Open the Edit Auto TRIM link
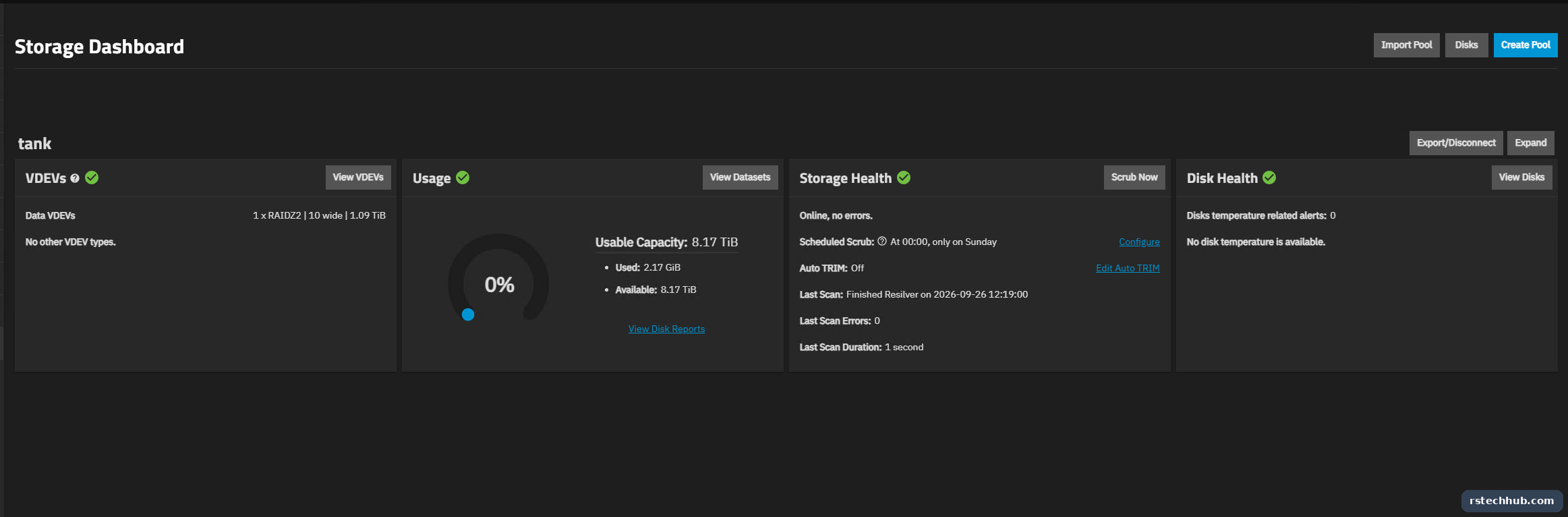Image resolution: width=1568 pixels, height=517 pixels. (x=1128, y=268)
